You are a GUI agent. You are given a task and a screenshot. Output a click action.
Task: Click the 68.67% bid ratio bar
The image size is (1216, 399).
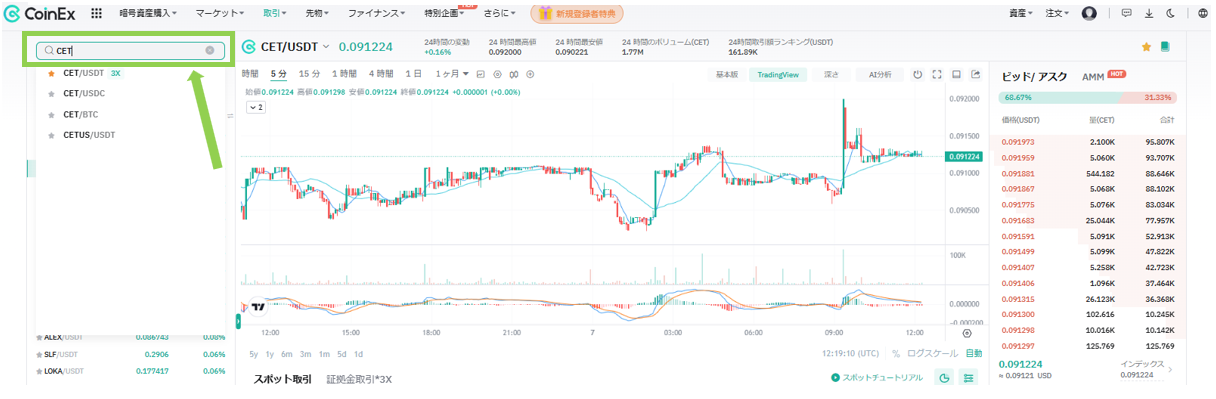[1060, 98]
